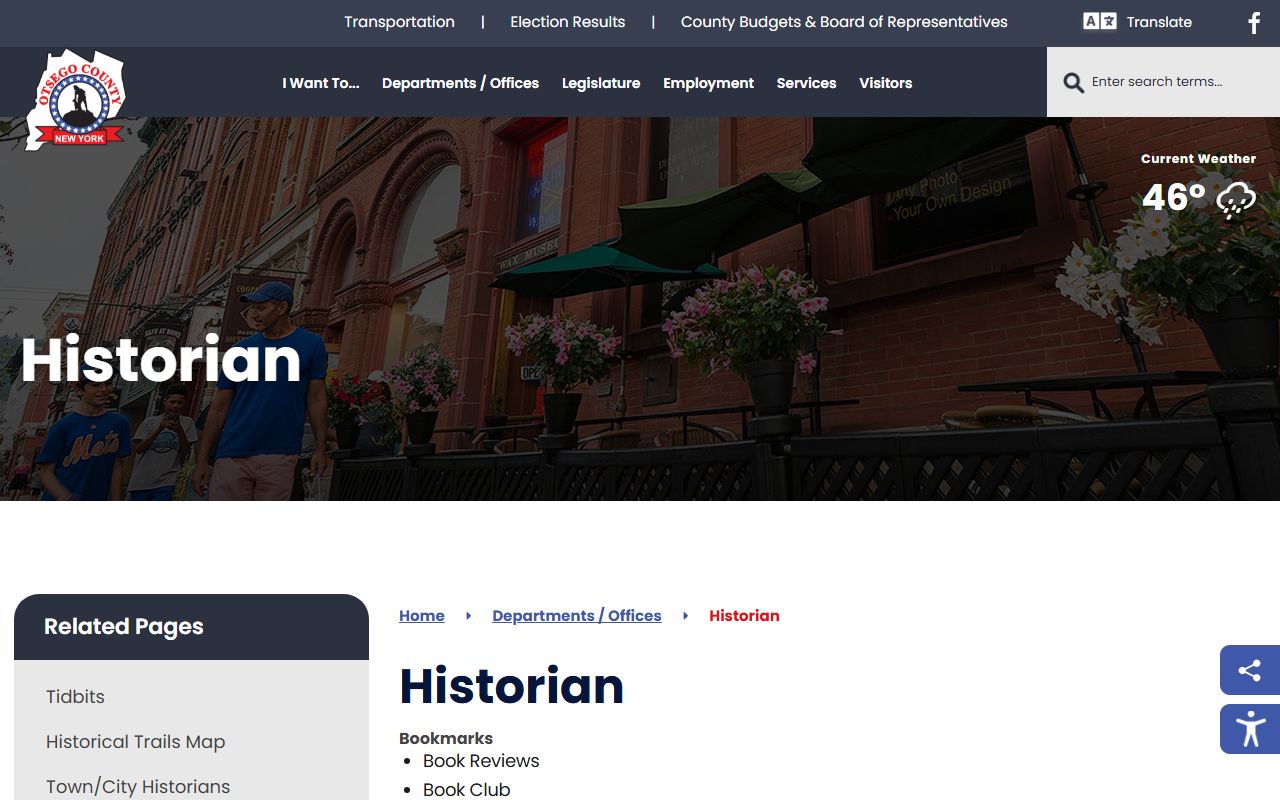This screenshot has height=800, width=1280.
Task: Click the Bookmarks heading text
Action: coord(446,738)
